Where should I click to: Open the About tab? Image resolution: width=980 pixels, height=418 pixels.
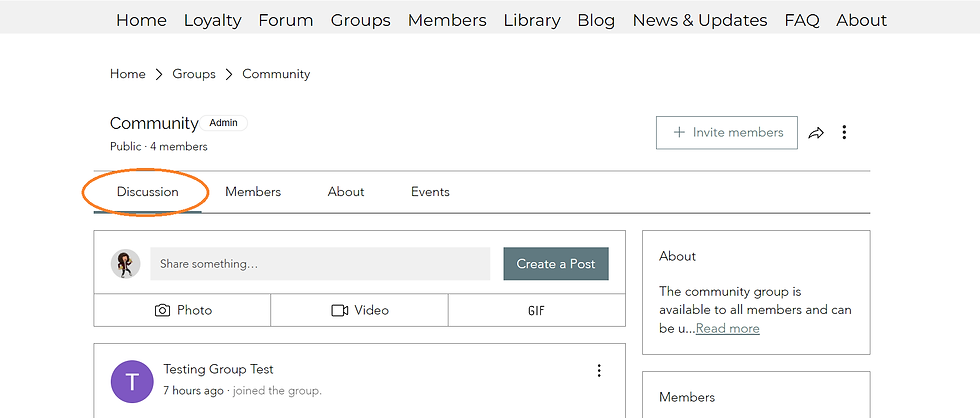coord(346,192)
